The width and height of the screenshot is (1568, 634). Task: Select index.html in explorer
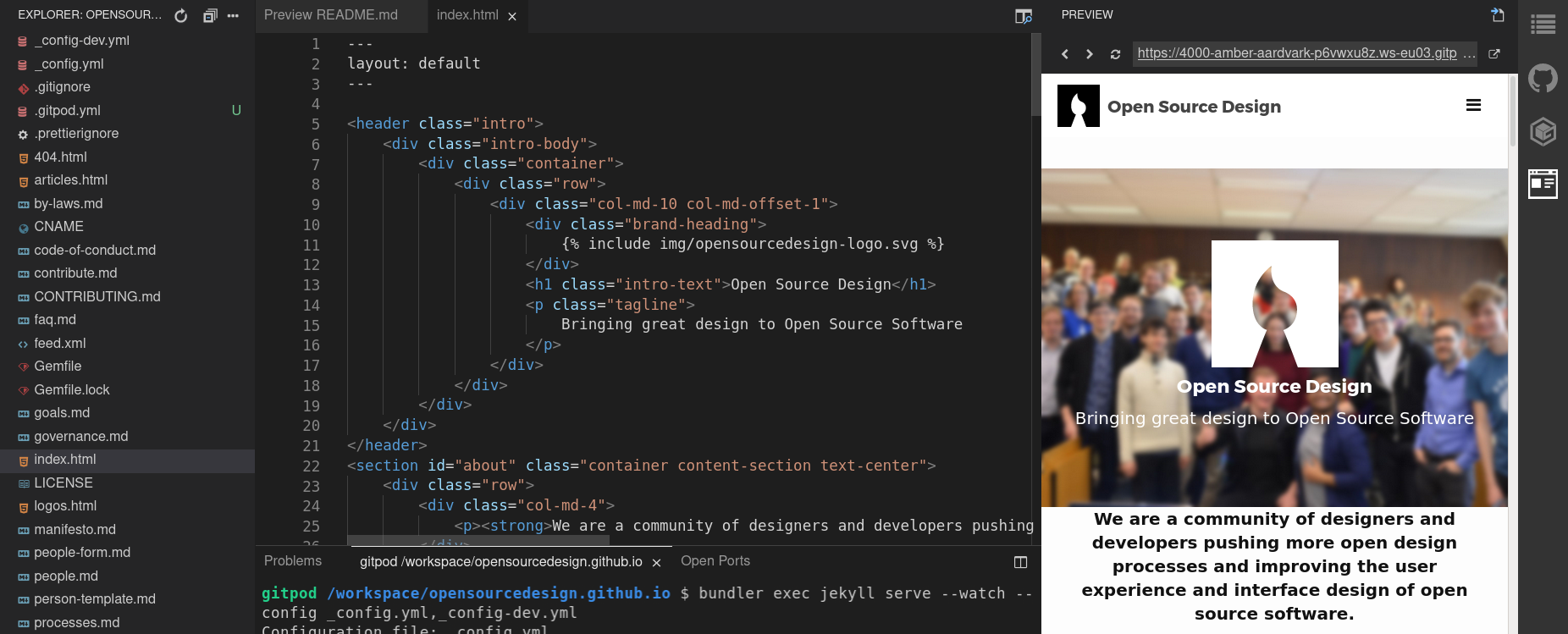coord(127,460)
